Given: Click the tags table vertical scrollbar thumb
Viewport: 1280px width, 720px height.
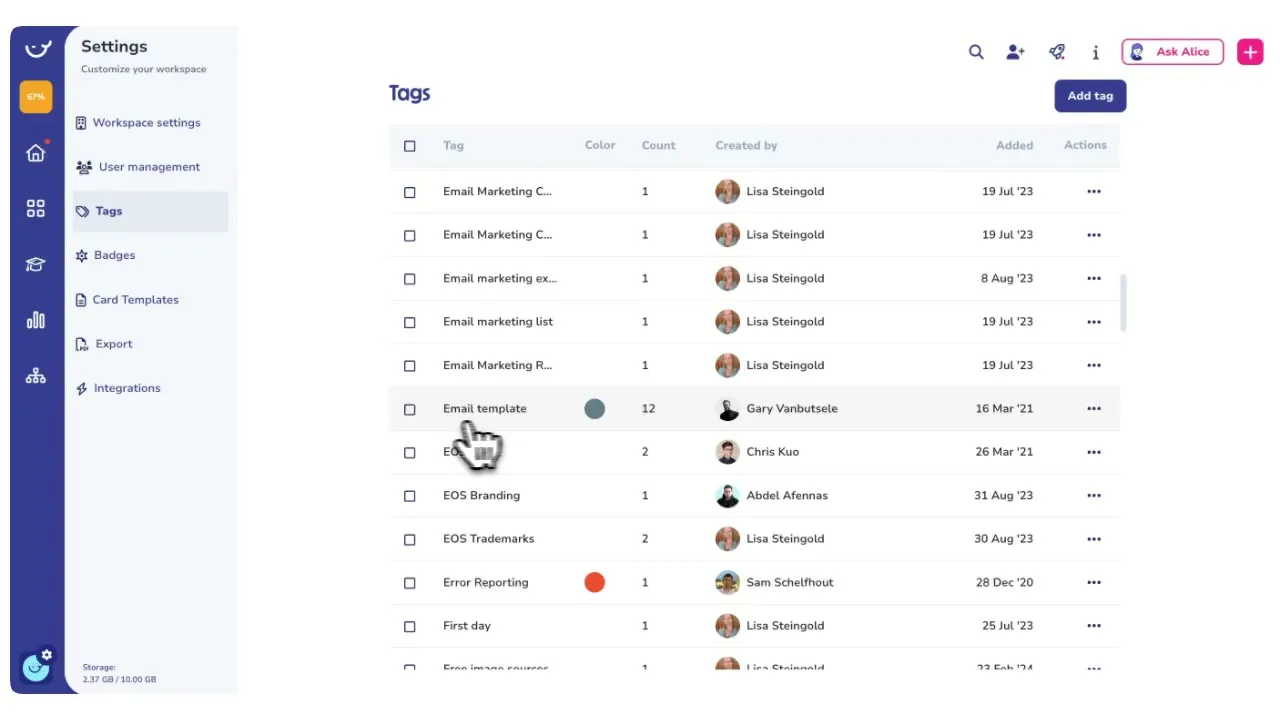Looking at the screenshot, I should 1123,303.
